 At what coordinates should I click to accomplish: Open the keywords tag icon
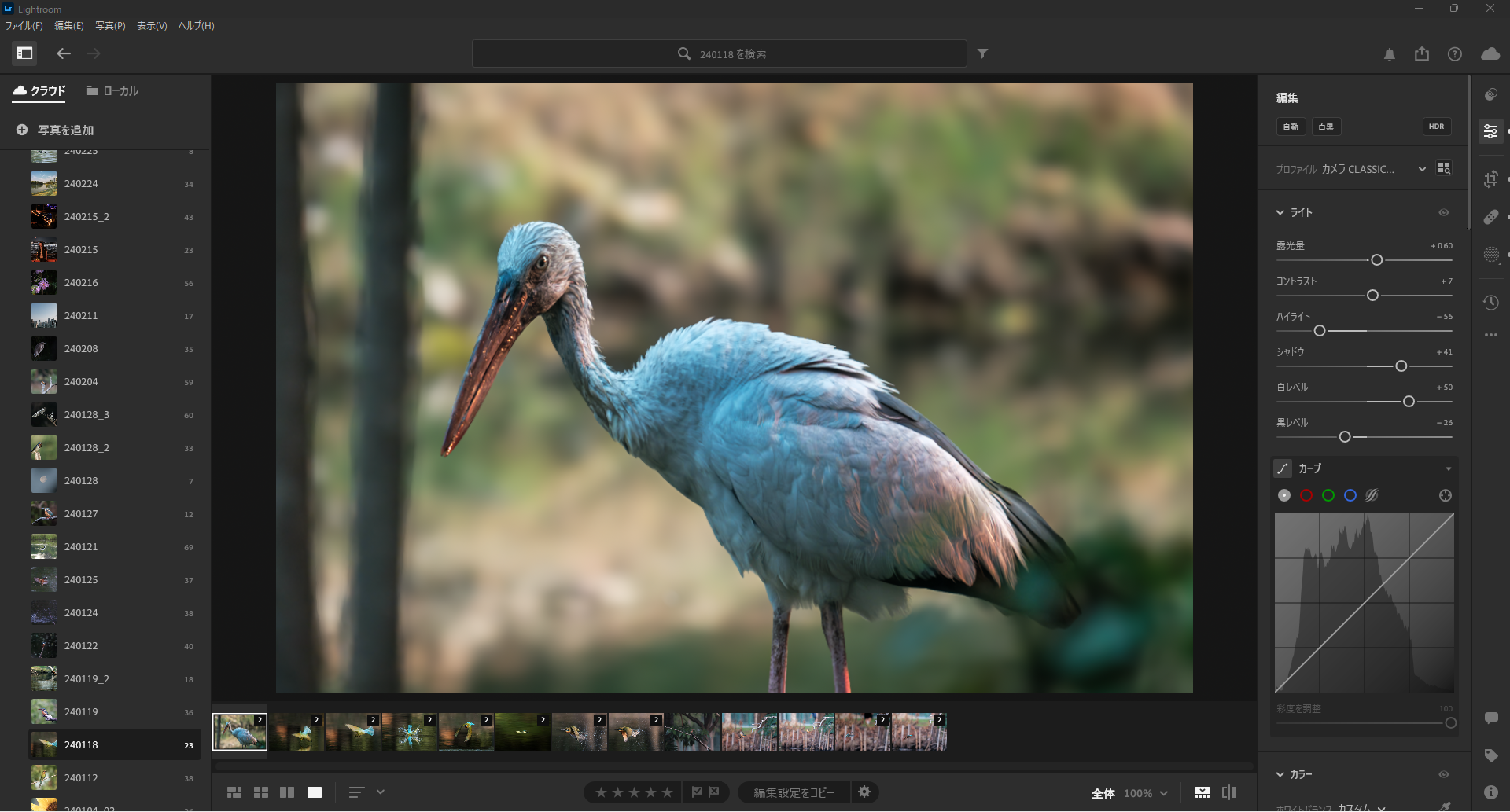[1490, 755]
